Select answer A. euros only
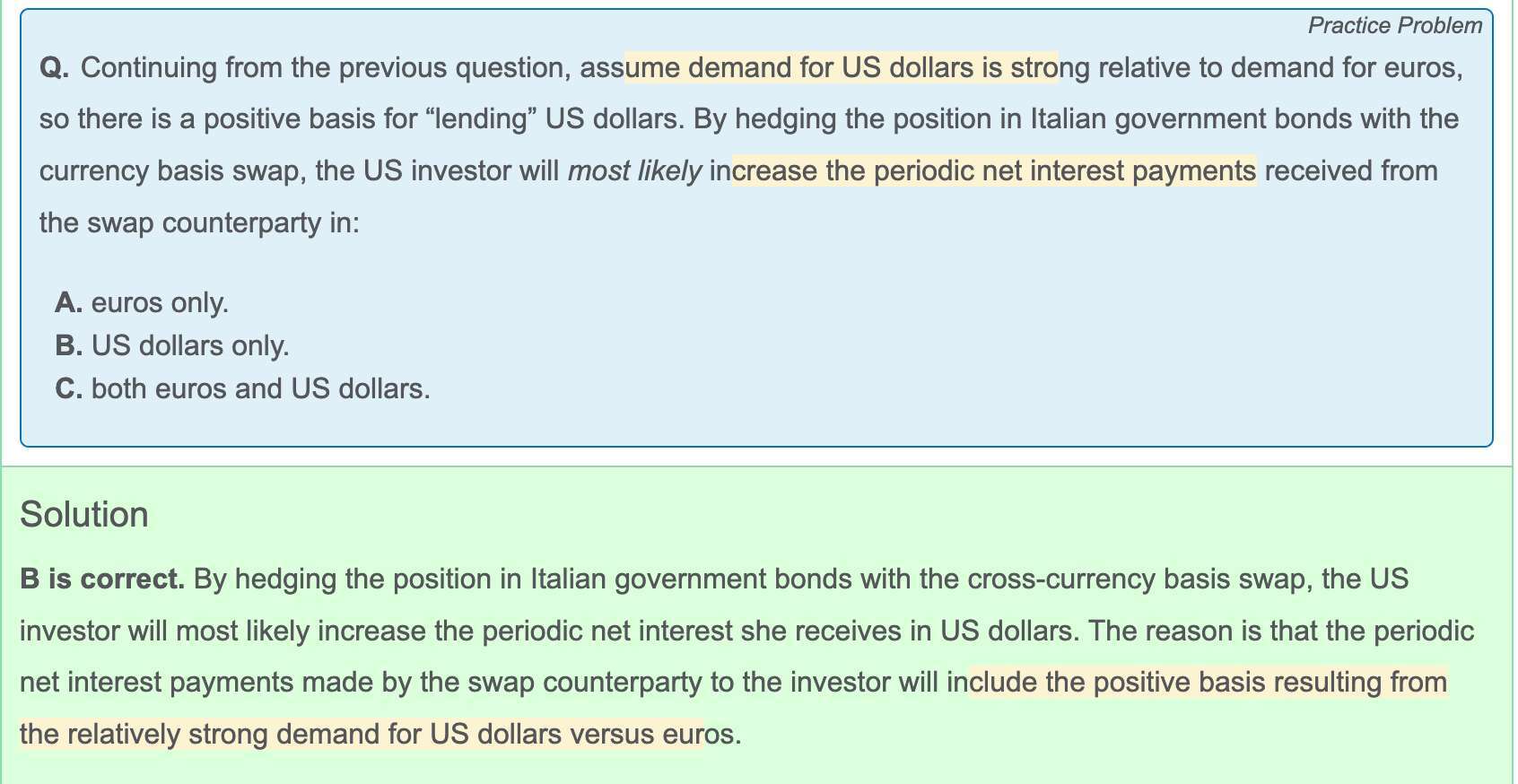Viewport: 1518px width, 784px height. (142, 303)
